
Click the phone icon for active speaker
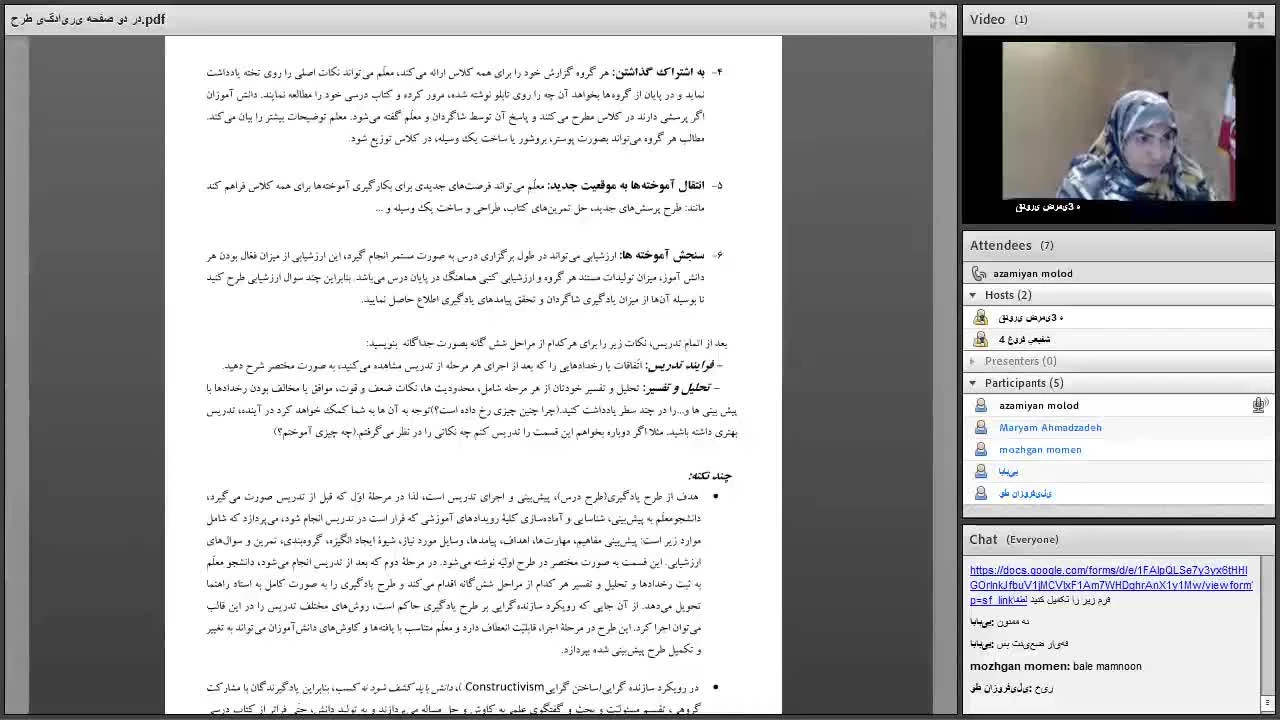[979, 273]
